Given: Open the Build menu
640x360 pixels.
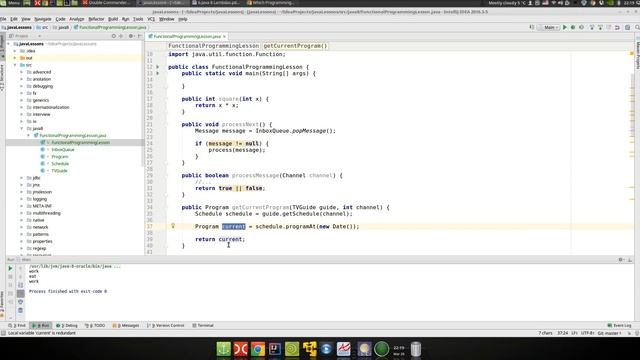Looking at the screenshot, I should [113, 19].
